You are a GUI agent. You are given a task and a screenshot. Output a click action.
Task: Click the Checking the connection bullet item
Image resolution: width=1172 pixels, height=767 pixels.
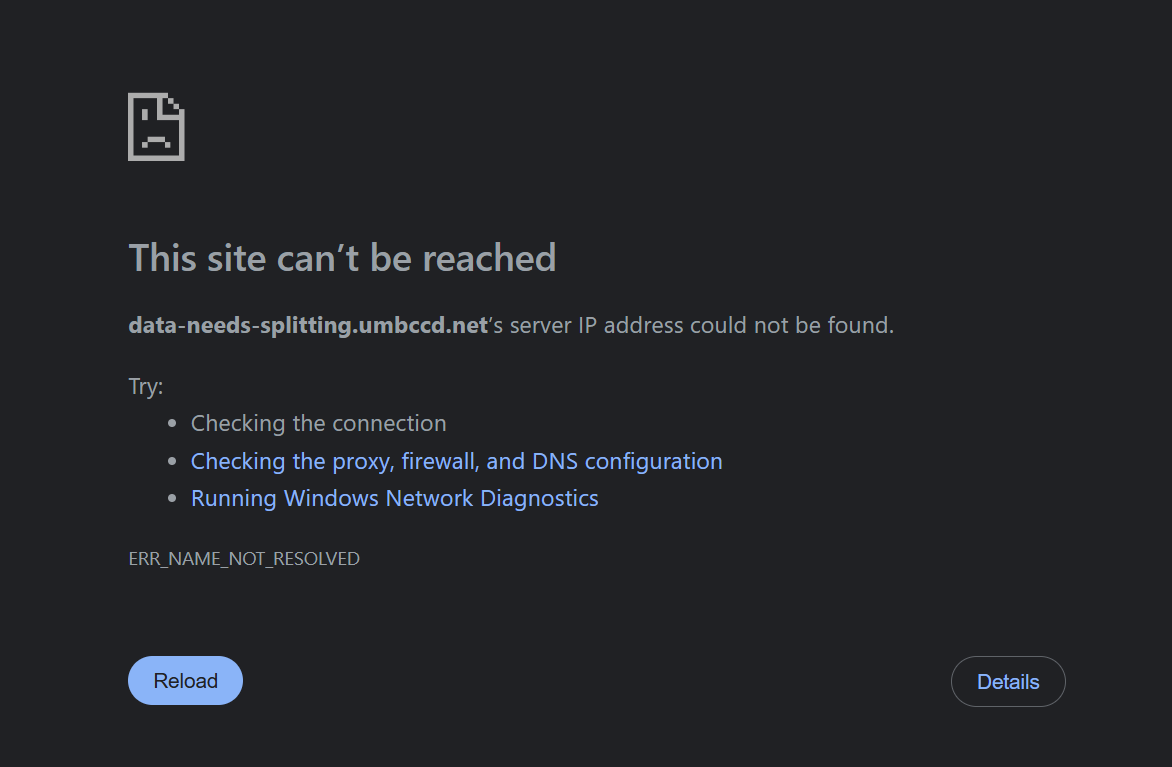tap(318, 423)
